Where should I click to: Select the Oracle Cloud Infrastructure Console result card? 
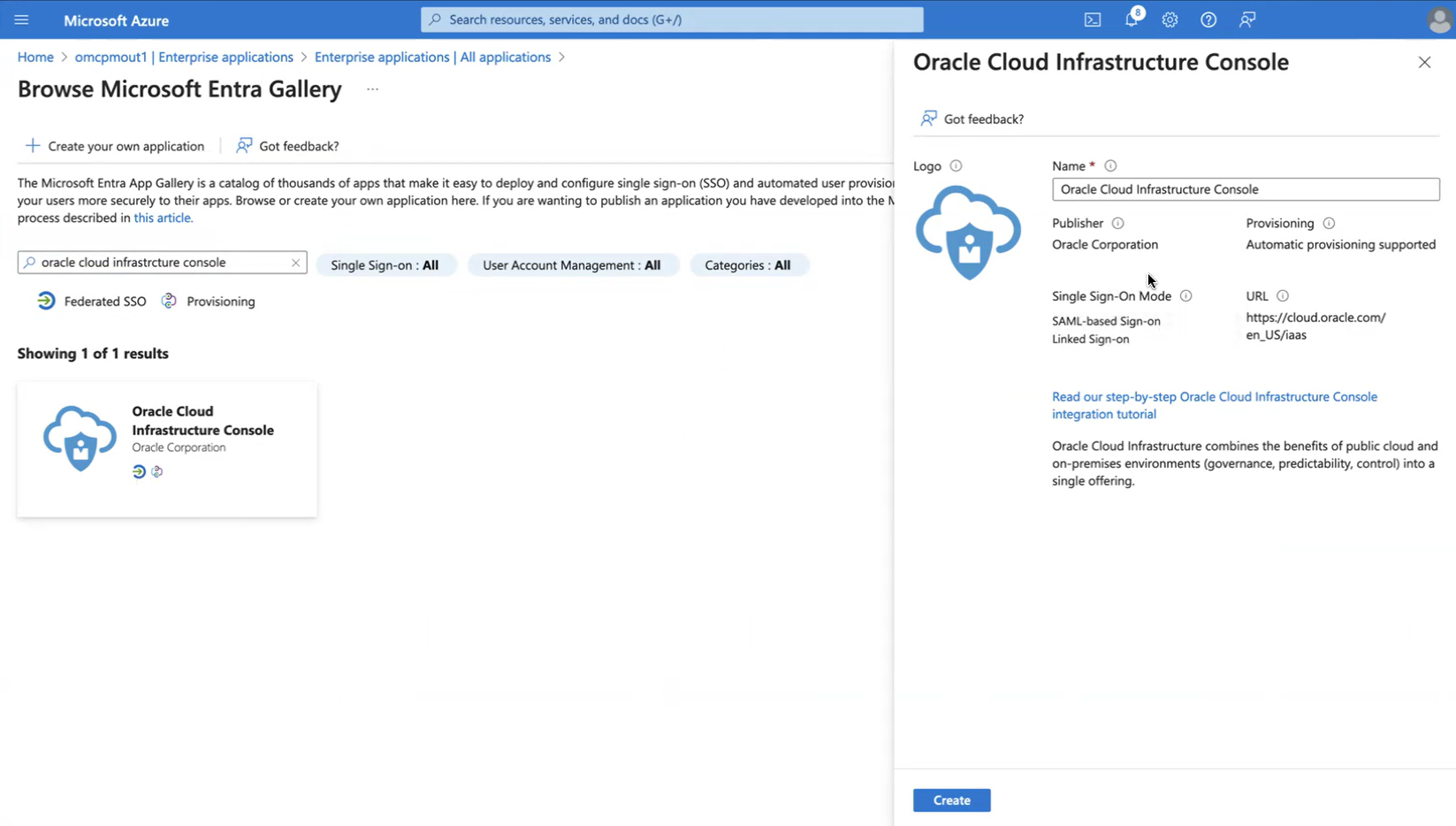[166, 448]
